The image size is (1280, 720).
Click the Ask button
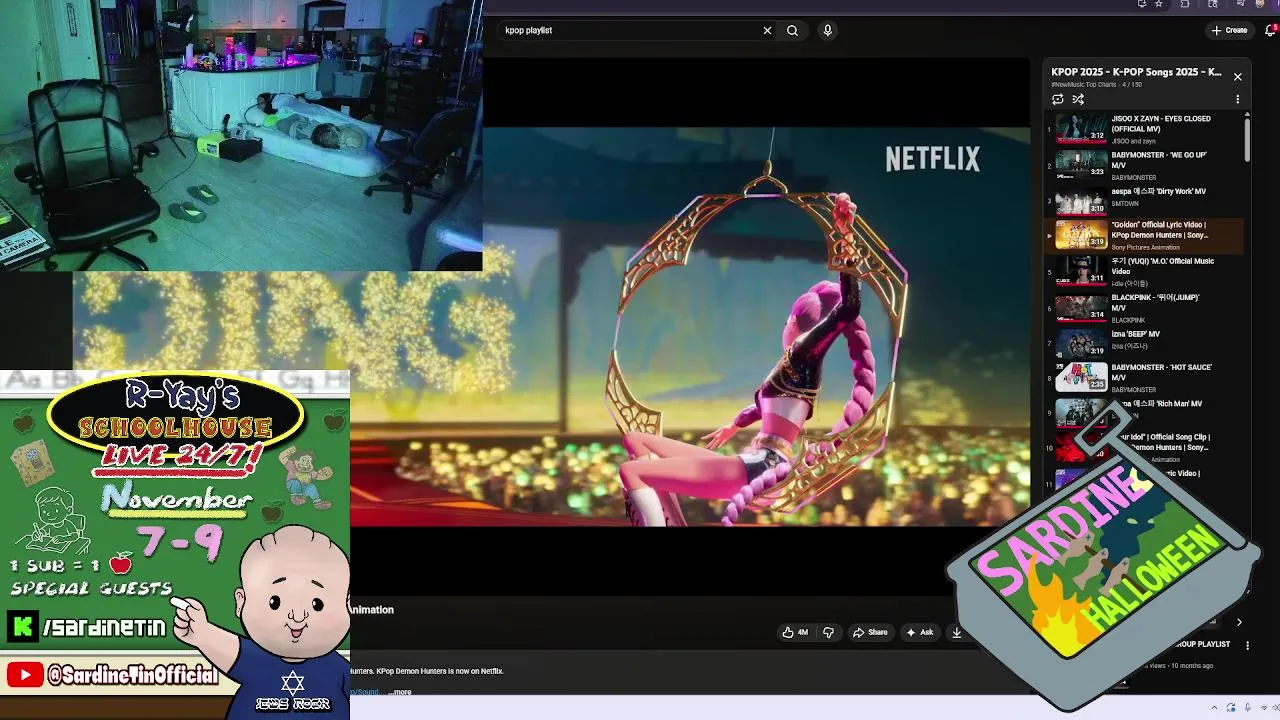point(919,632)
